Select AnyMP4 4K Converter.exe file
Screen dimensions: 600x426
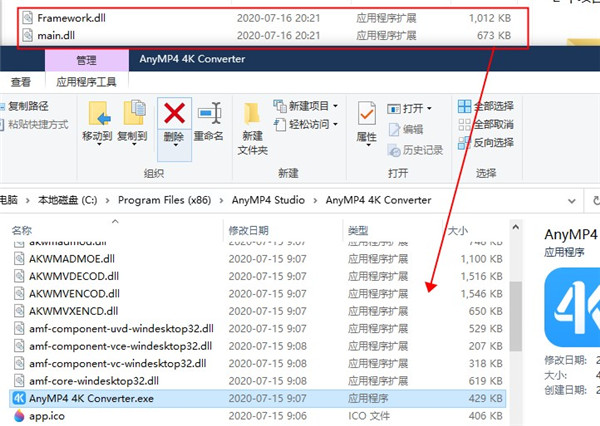tap(257, 398)
